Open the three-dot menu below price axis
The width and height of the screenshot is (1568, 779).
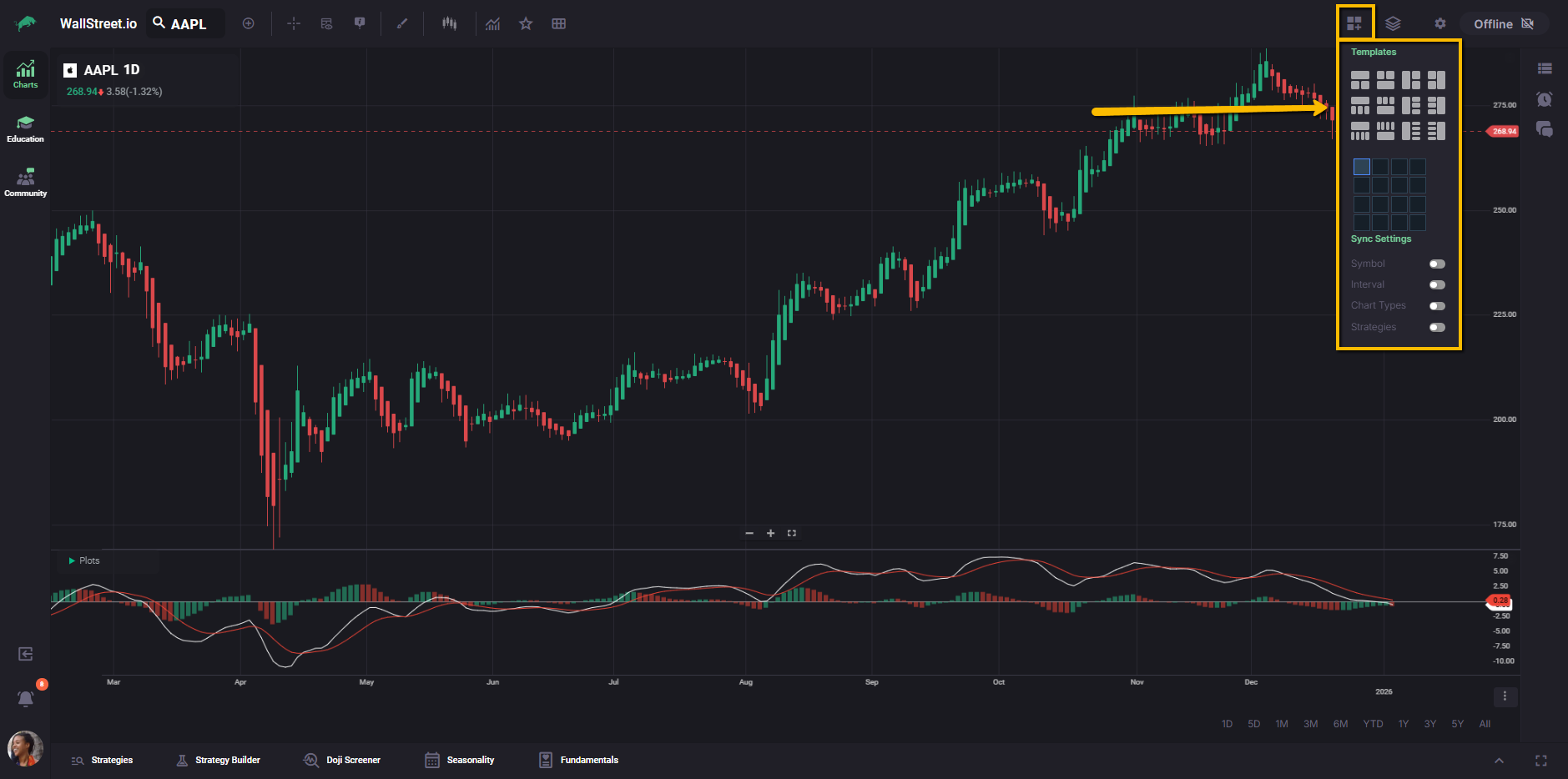click(x=1505, y=696)
